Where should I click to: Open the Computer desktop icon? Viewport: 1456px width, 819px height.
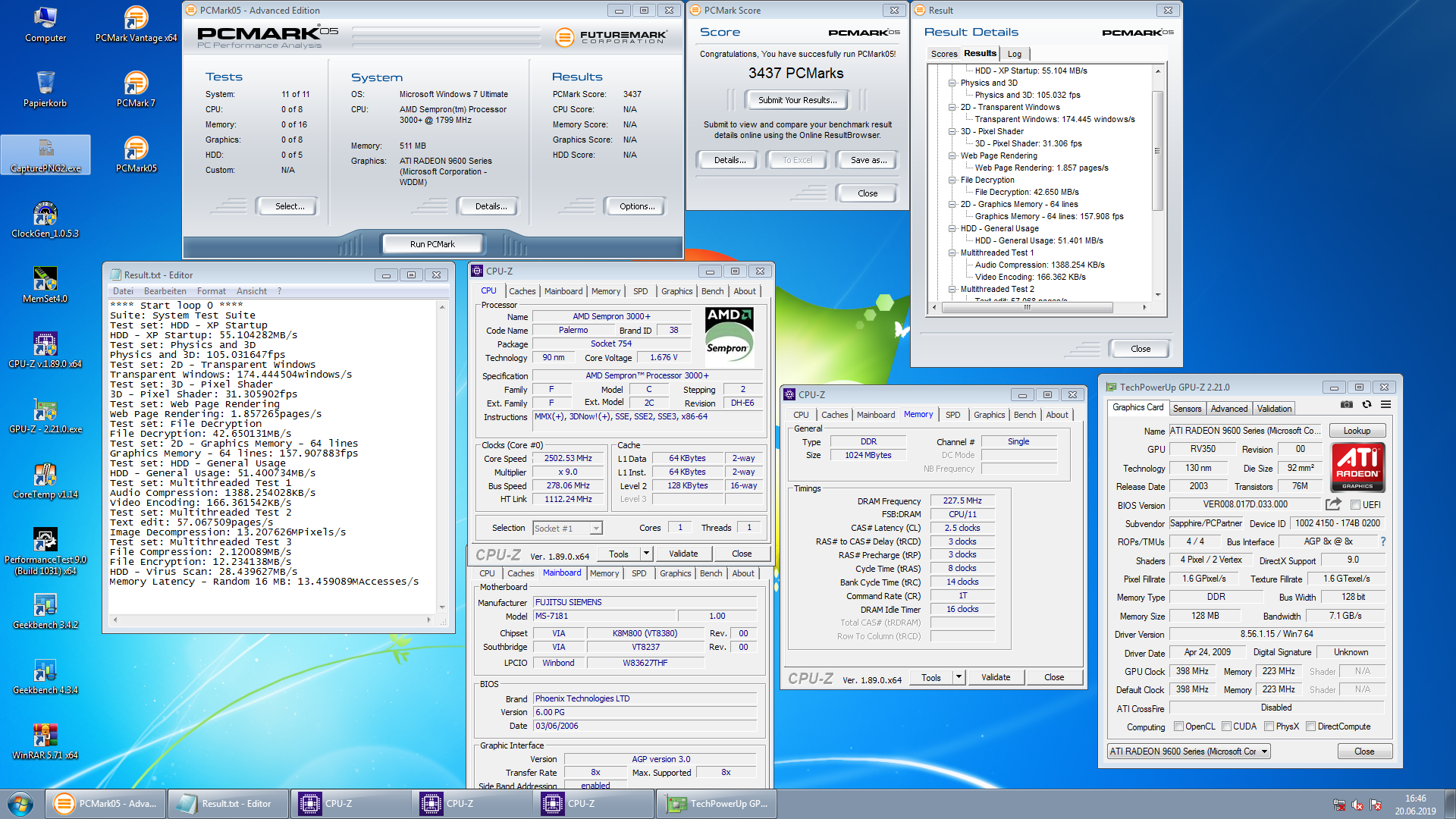click(x=45, y=24)
